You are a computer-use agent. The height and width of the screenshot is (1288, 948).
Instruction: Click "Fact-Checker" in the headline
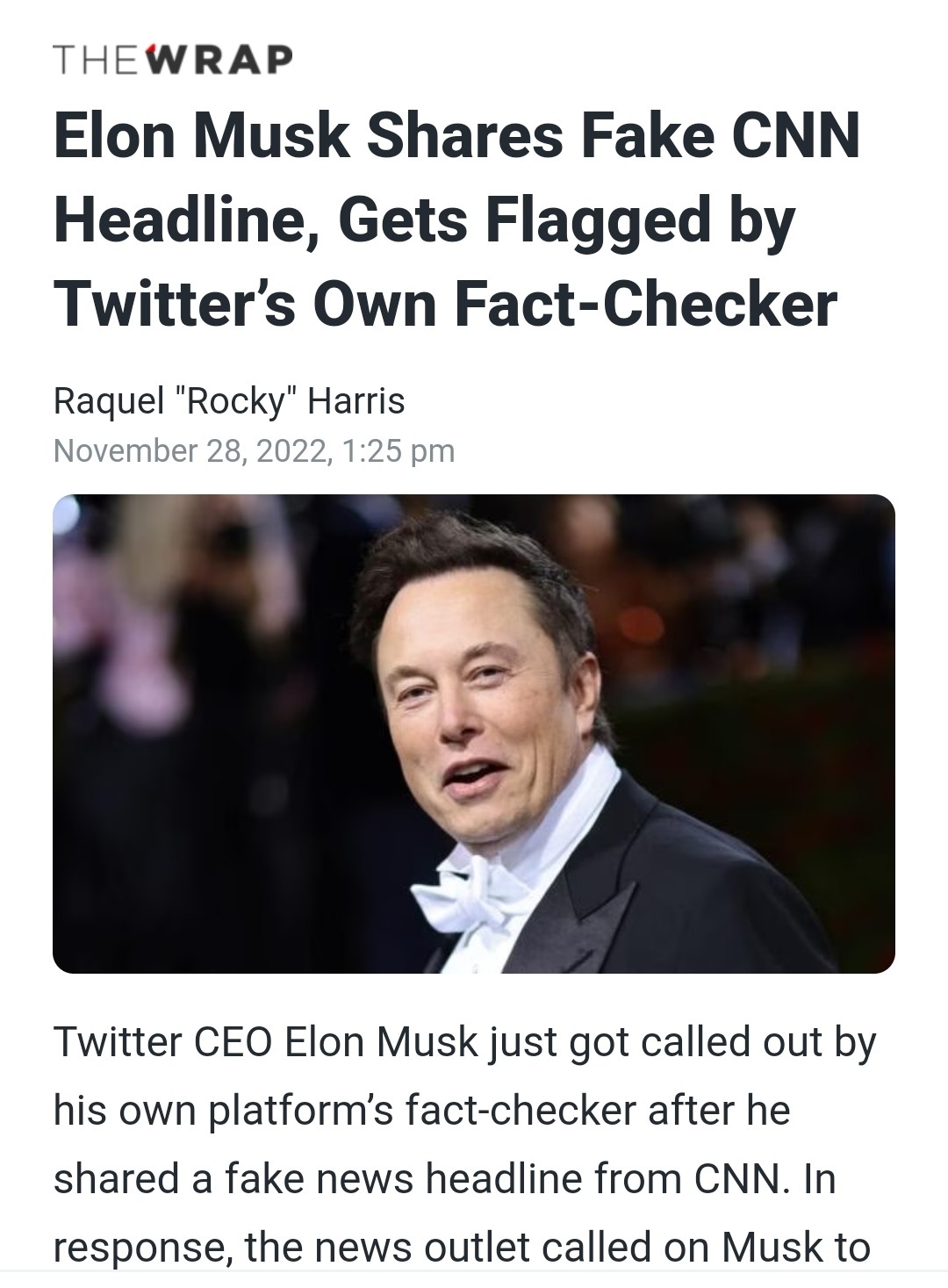[645, 304]
